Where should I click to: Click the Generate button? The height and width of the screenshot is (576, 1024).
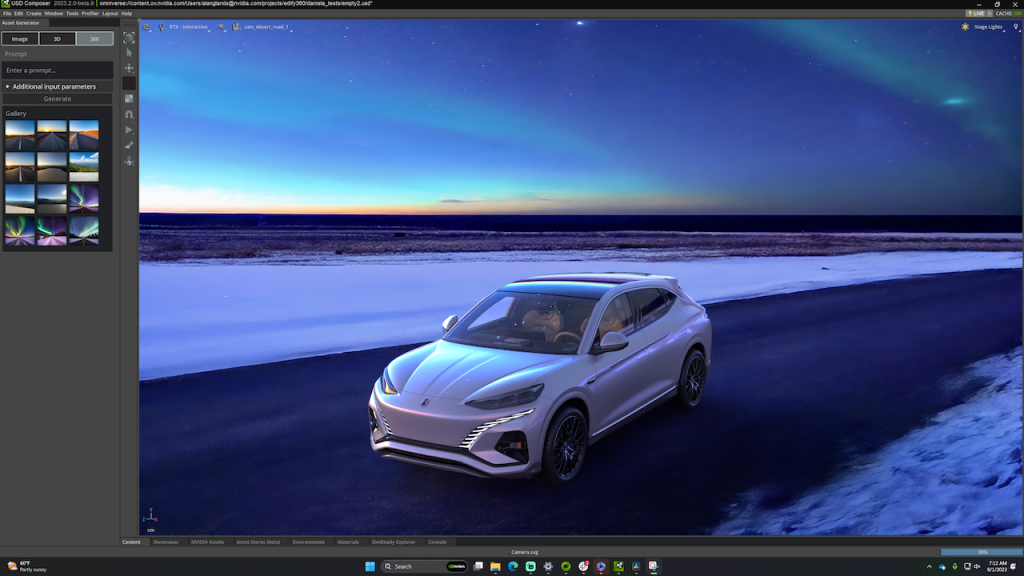coord(57,99)
